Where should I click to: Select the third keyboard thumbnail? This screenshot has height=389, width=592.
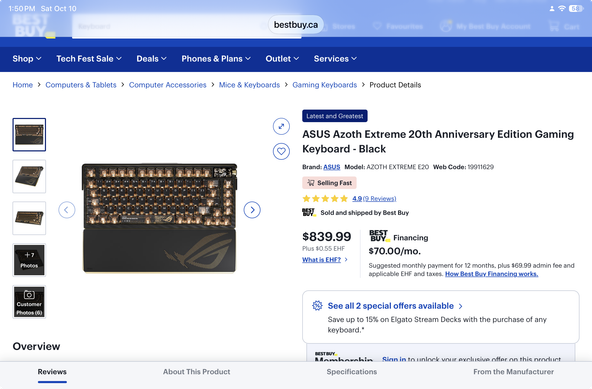[29, 218]
